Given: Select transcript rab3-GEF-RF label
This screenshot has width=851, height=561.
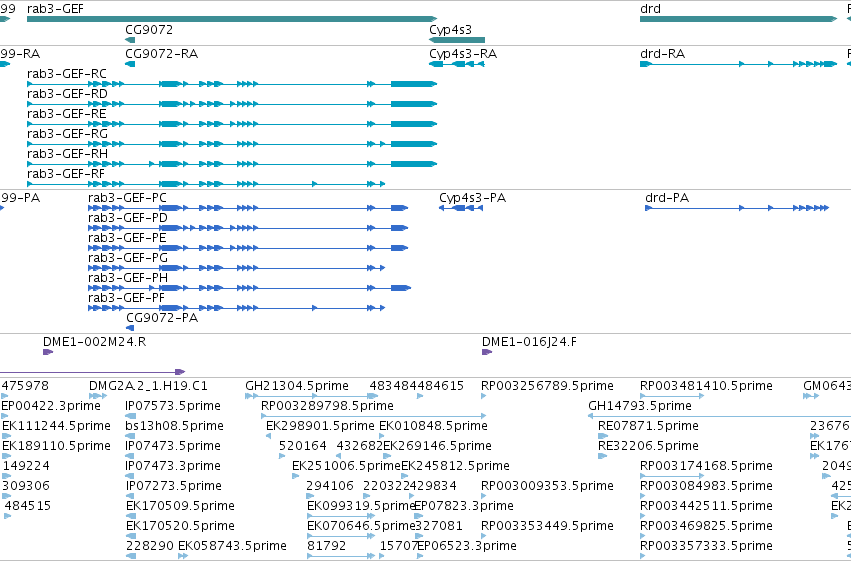Looking at the screenshot, I should pos(66,174).
